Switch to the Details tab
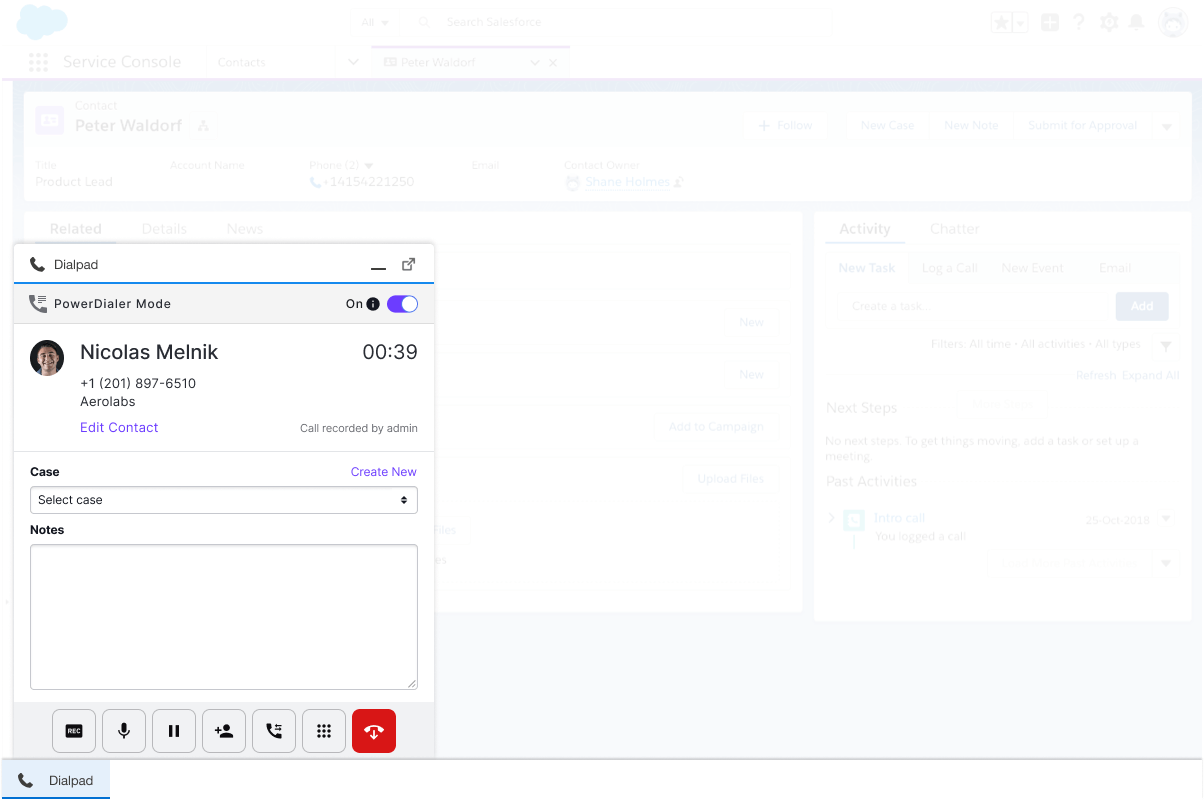The image size is (1204, 800). [x=164, y=229]
